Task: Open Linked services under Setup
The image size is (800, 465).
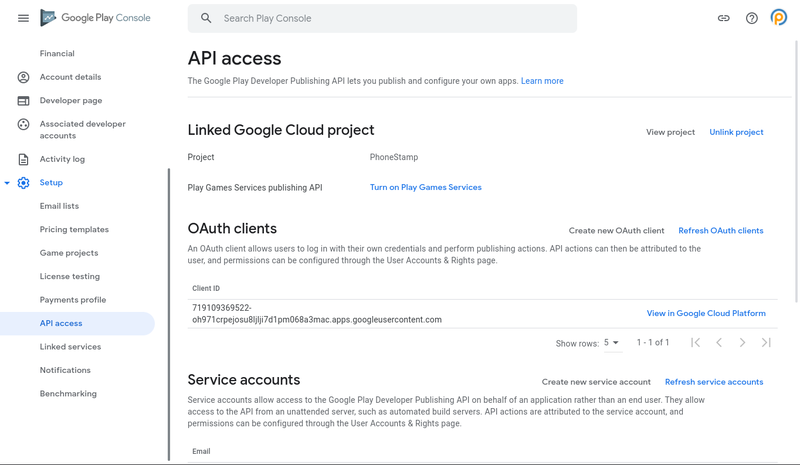Action: (x=70, y=347)
